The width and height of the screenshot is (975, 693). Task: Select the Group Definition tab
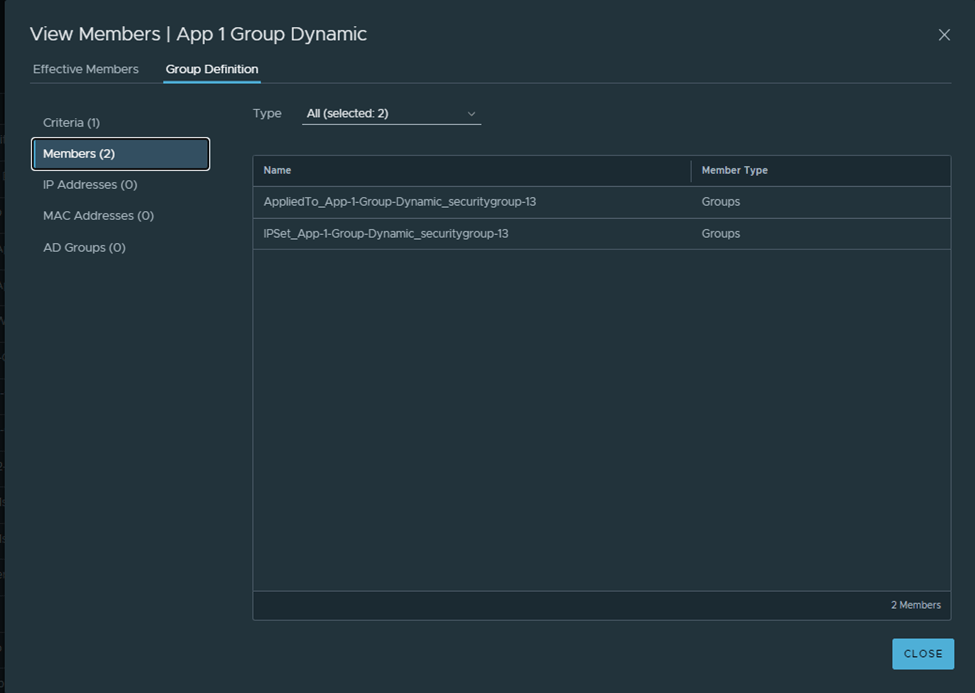[x=212, y=69]
